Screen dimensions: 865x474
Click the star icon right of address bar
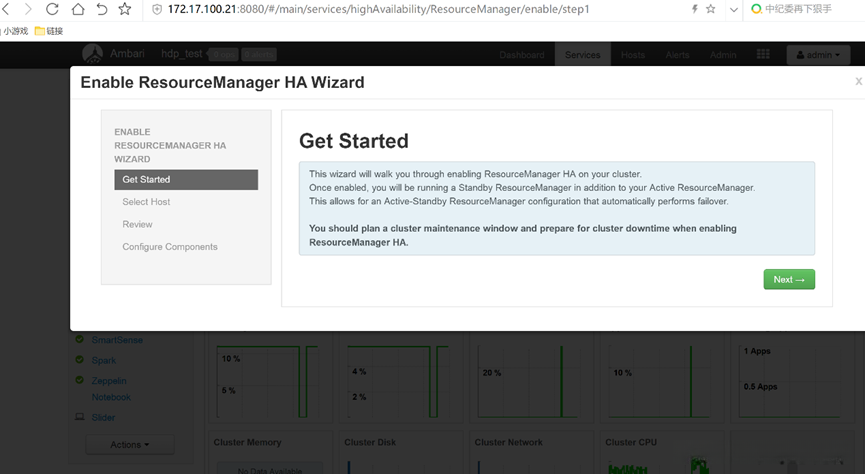click(711, 9)
